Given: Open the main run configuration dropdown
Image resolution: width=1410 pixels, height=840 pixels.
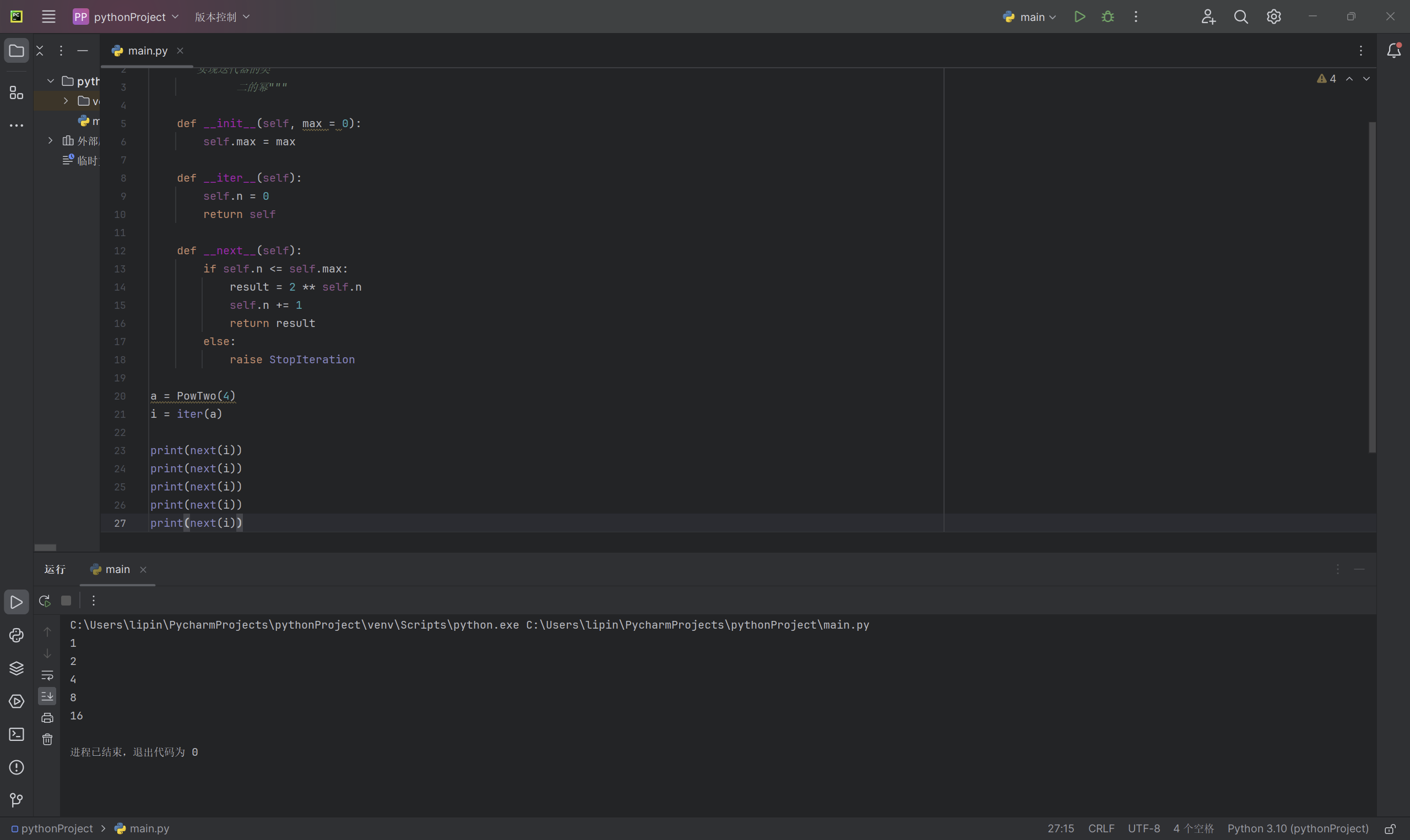Looking at the screenshot, I should 1029,17.
